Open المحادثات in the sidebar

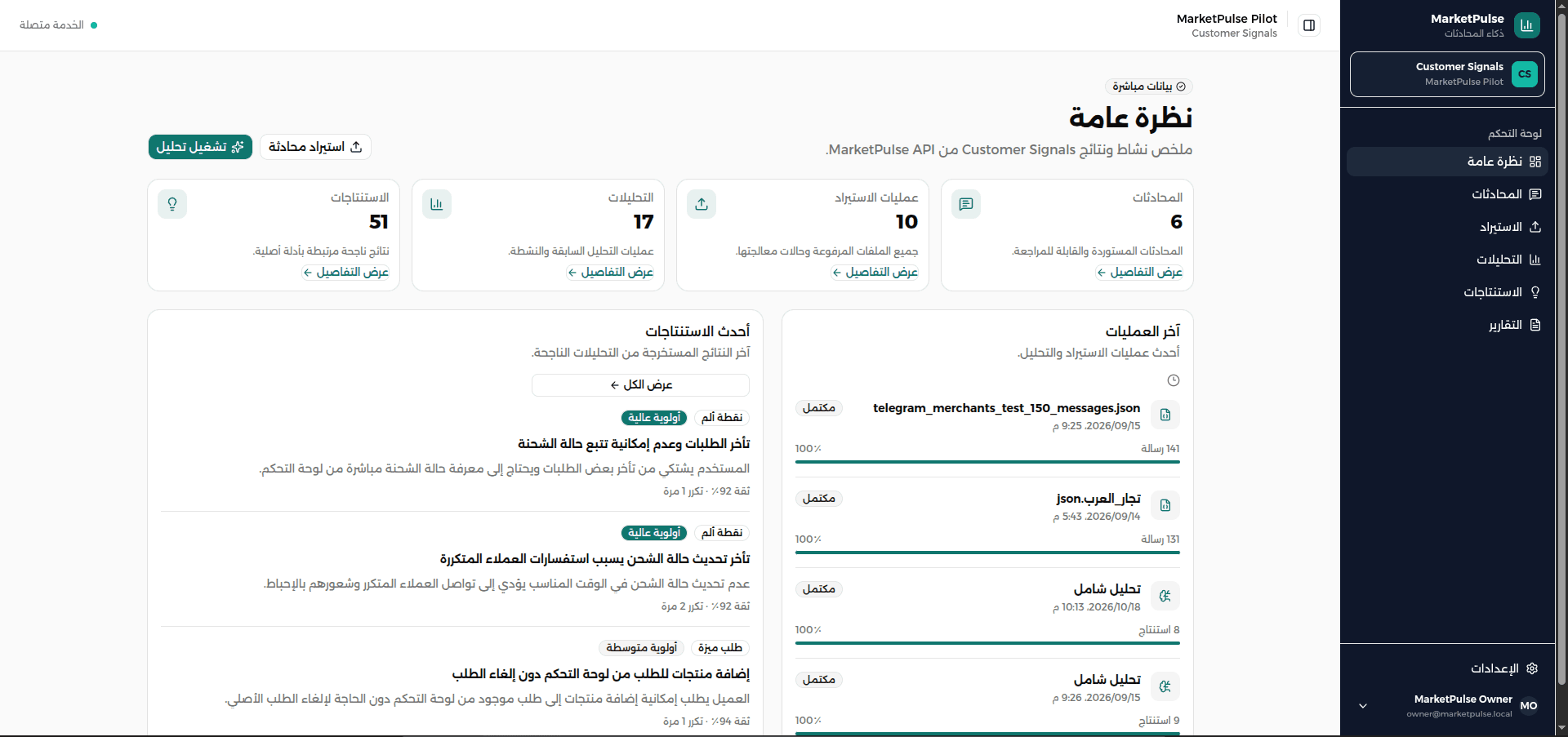point(1447,194)
